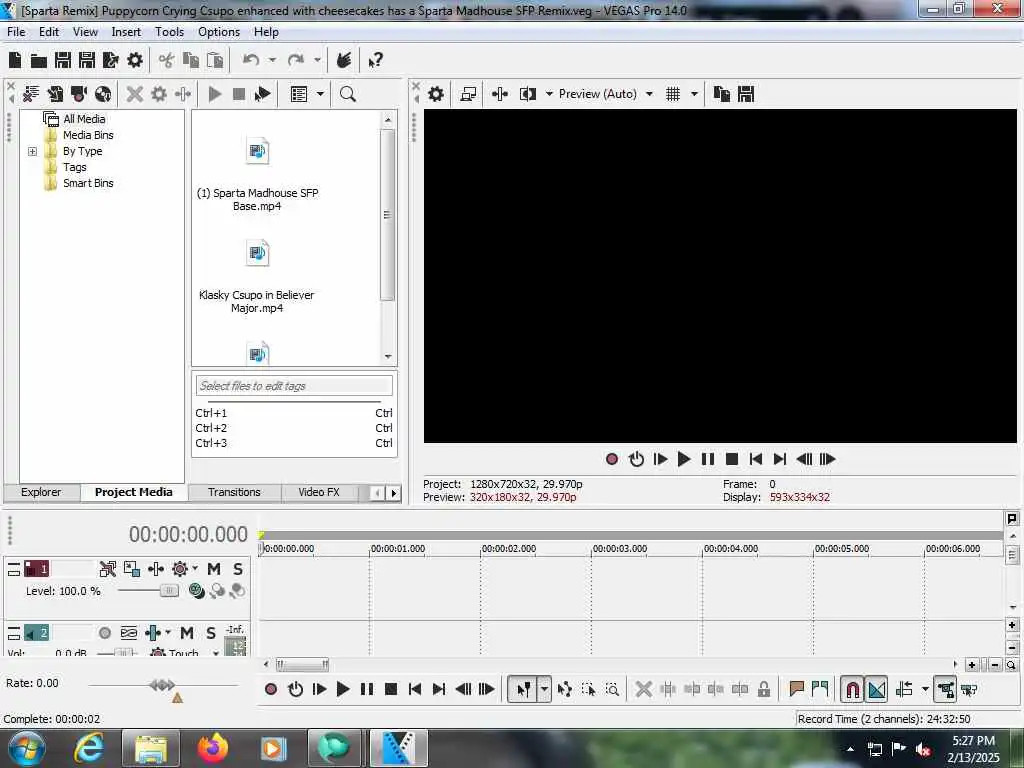Open project properties gear in main toolbar
This screenshot has width=1024, height=768.
point(135,60)
